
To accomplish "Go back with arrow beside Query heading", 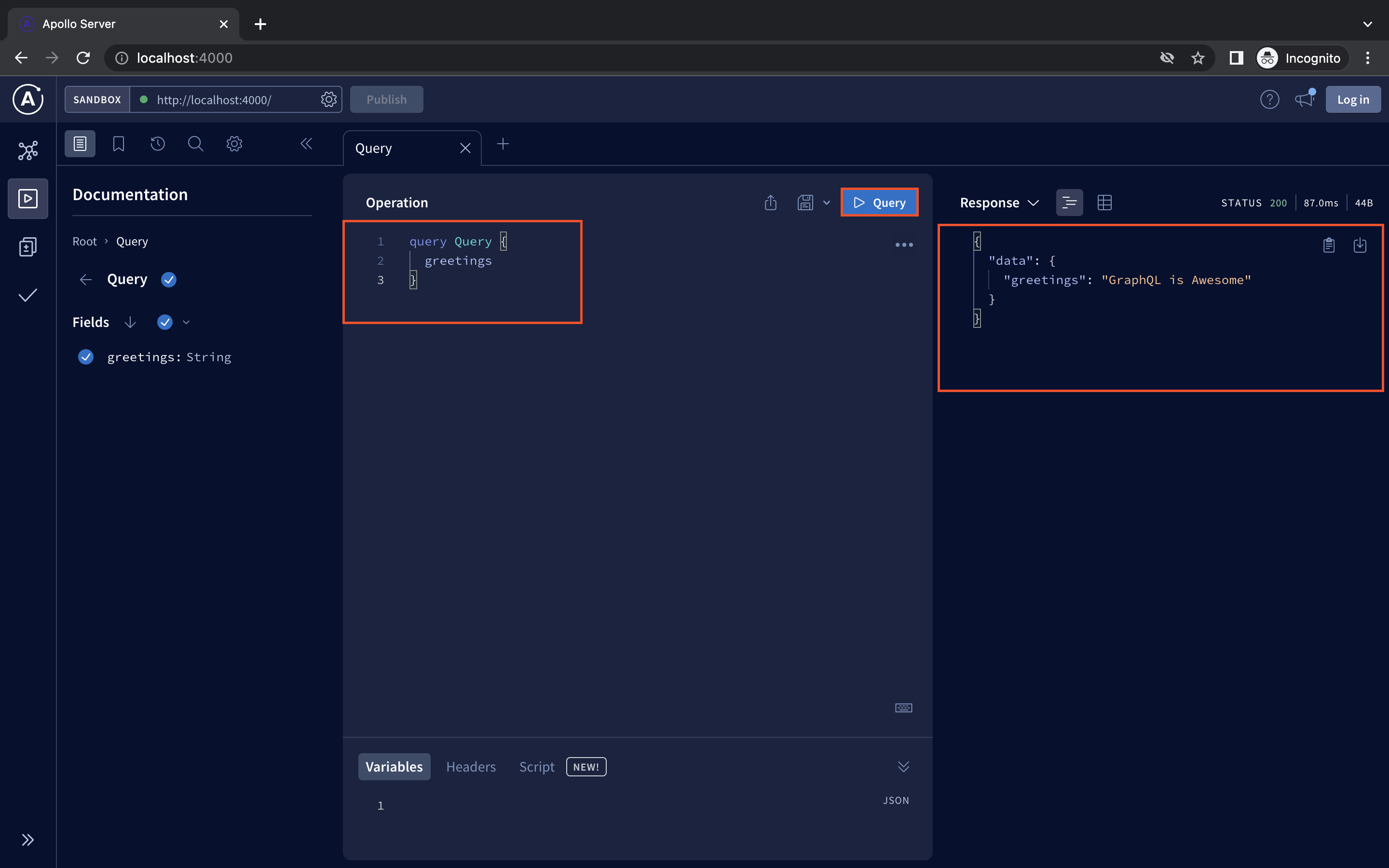I will pos(85,280).
